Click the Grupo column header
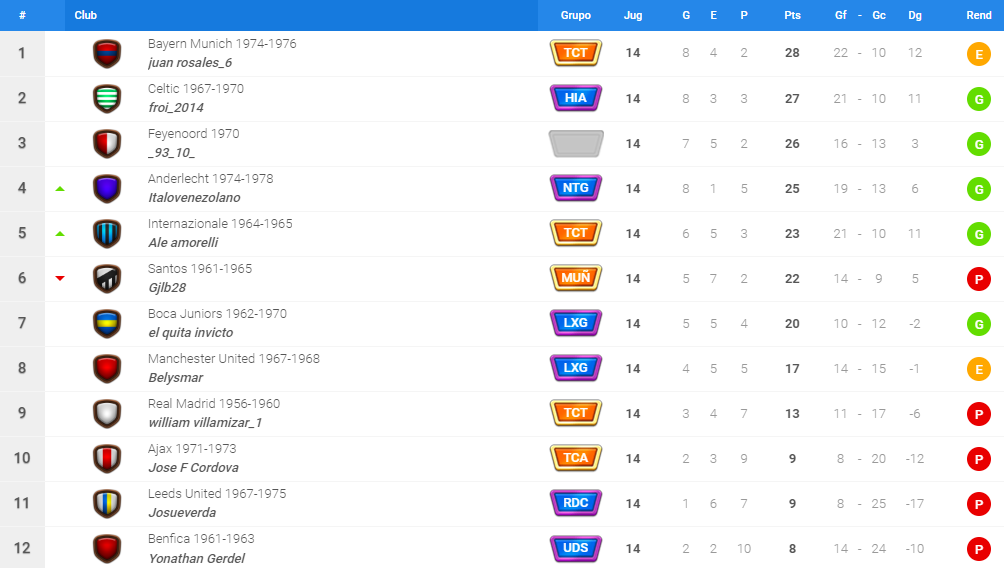The width and height of the screenshot is (1004, 568). click(575, 15)
